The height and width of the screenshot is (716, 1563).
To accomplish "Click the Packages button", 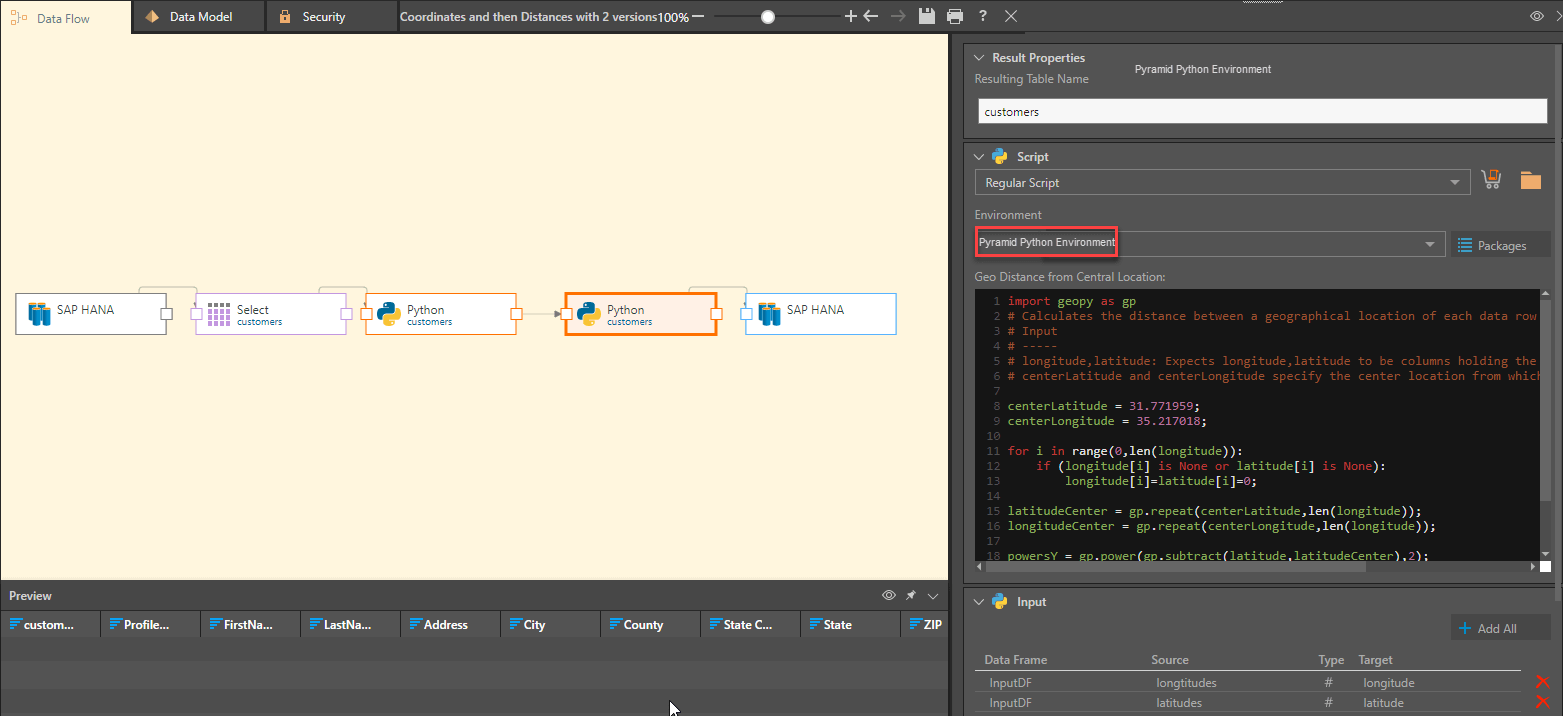I will pyautogui.click(x=1501, y=245).
